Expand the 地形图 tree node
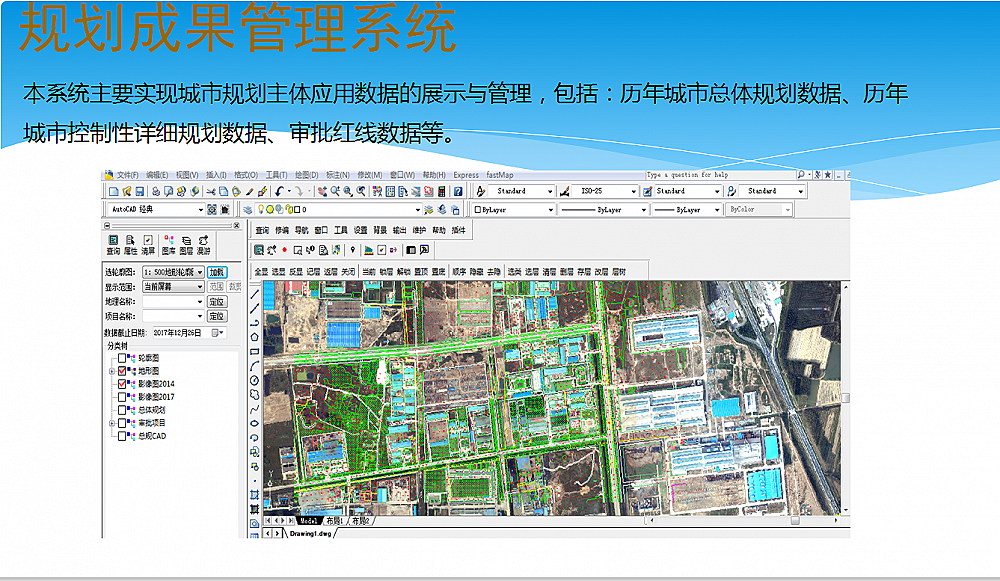 point(112,371)
